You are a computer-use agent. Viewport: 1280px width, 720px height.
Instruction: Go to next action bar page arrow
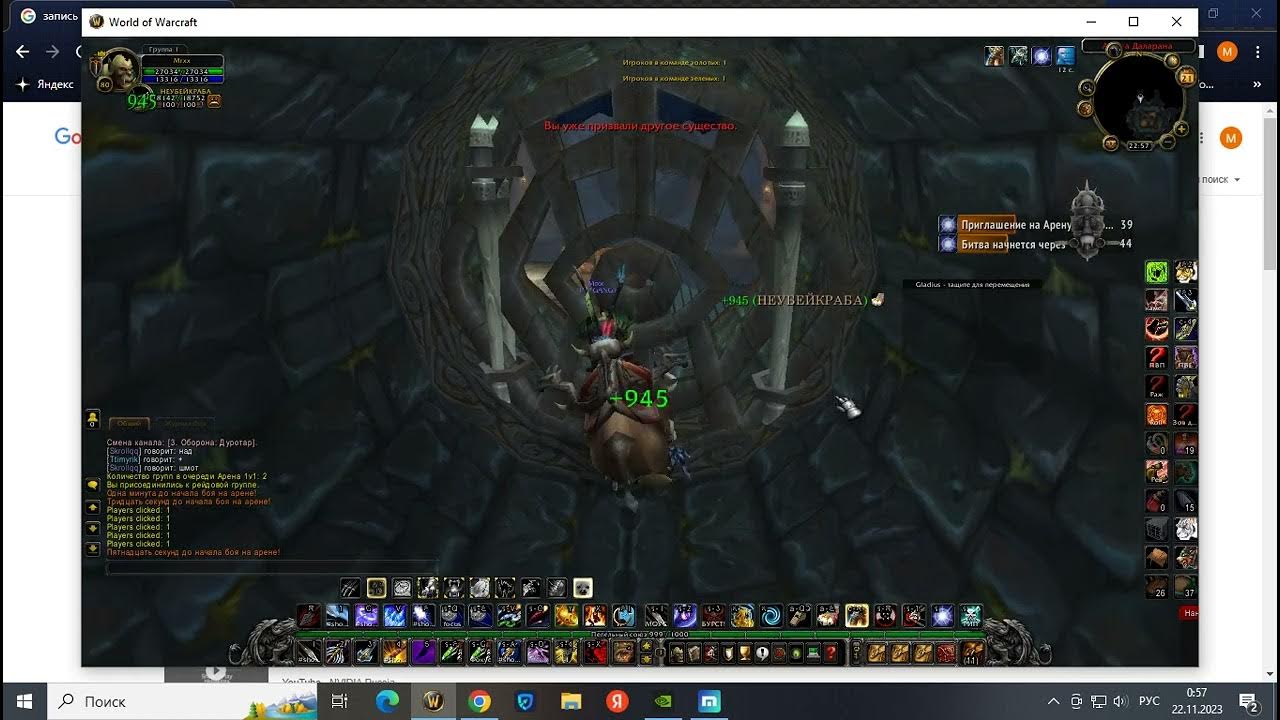click(646, 645)
